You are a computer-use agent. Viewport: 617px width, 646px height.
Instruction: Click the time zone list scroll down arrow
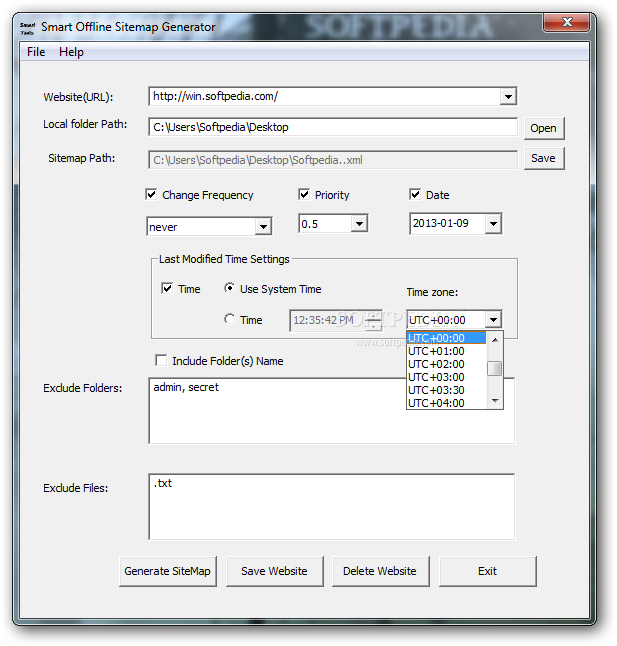(495, 400)
